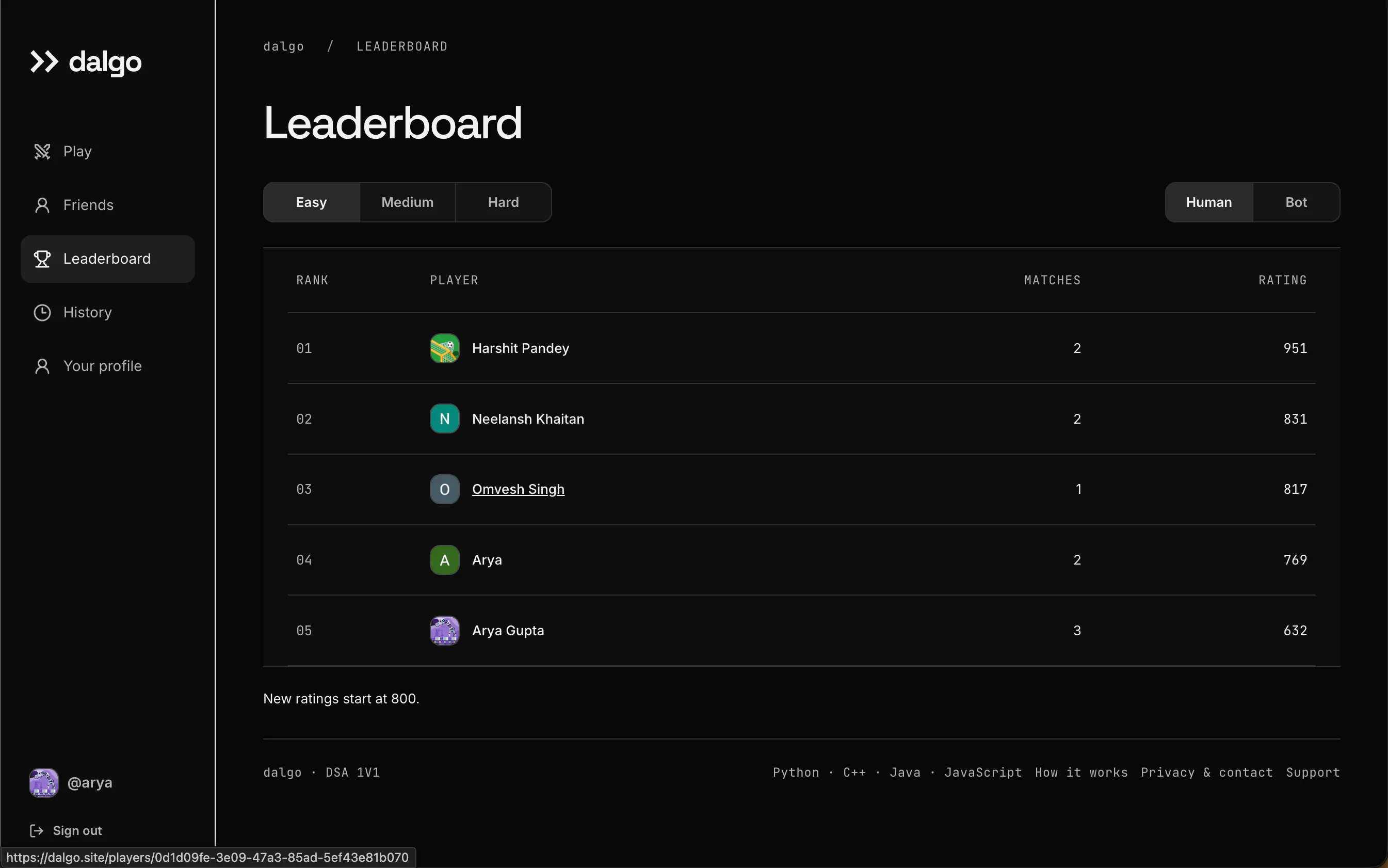Click Neelansh Khaitan's N avatar
The width and height of the screenshot is (1388, 868).
pyautogui.click(x=445, y=419)
